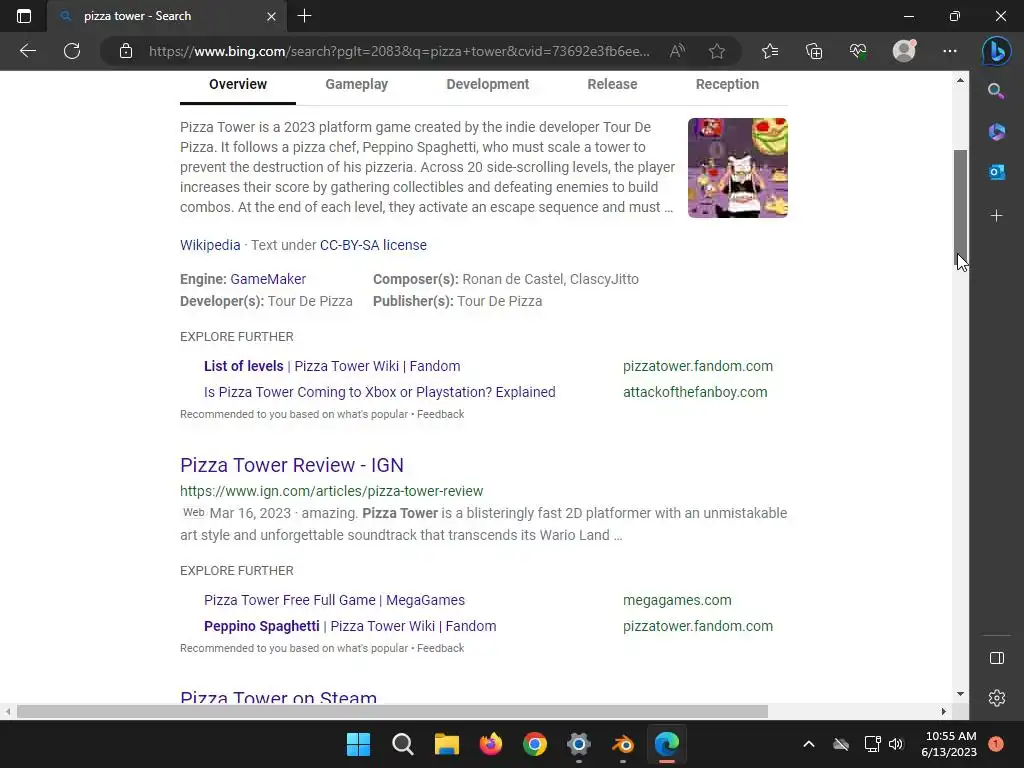Open volume control in tray
This screenshot has height=768, width=1024.
(x=896, y=744)
